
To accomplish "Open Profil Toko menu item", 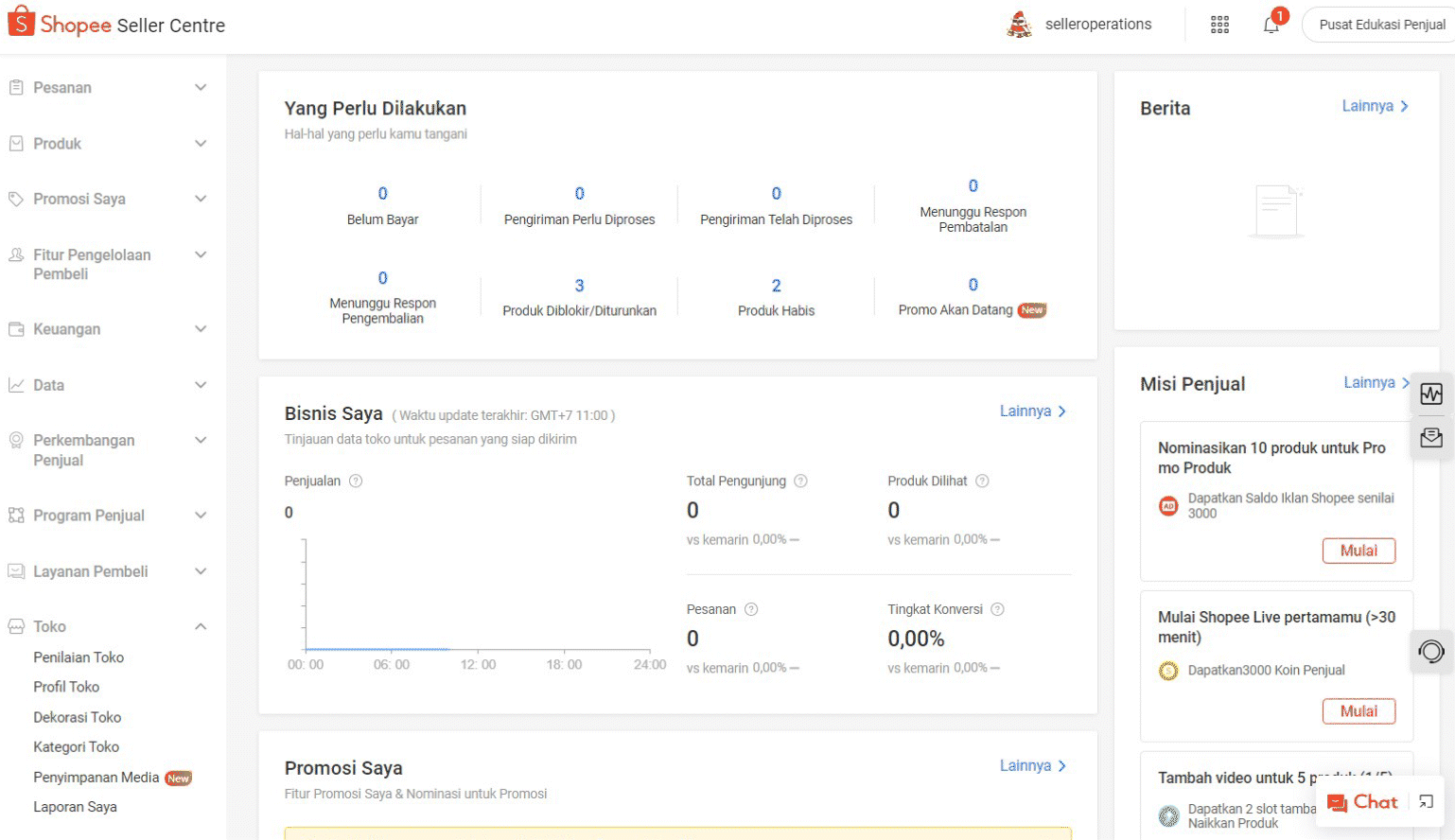I will click(66, 688).
